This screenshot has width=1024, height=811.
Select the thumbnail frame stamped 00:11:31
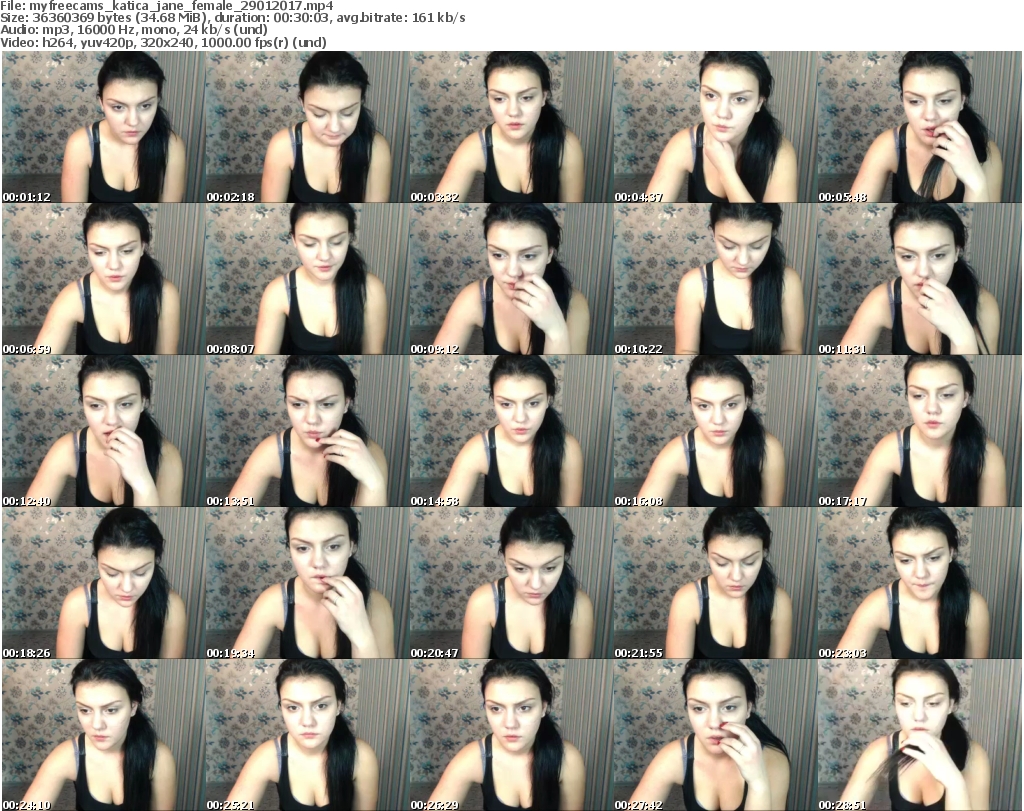(919, 279)
